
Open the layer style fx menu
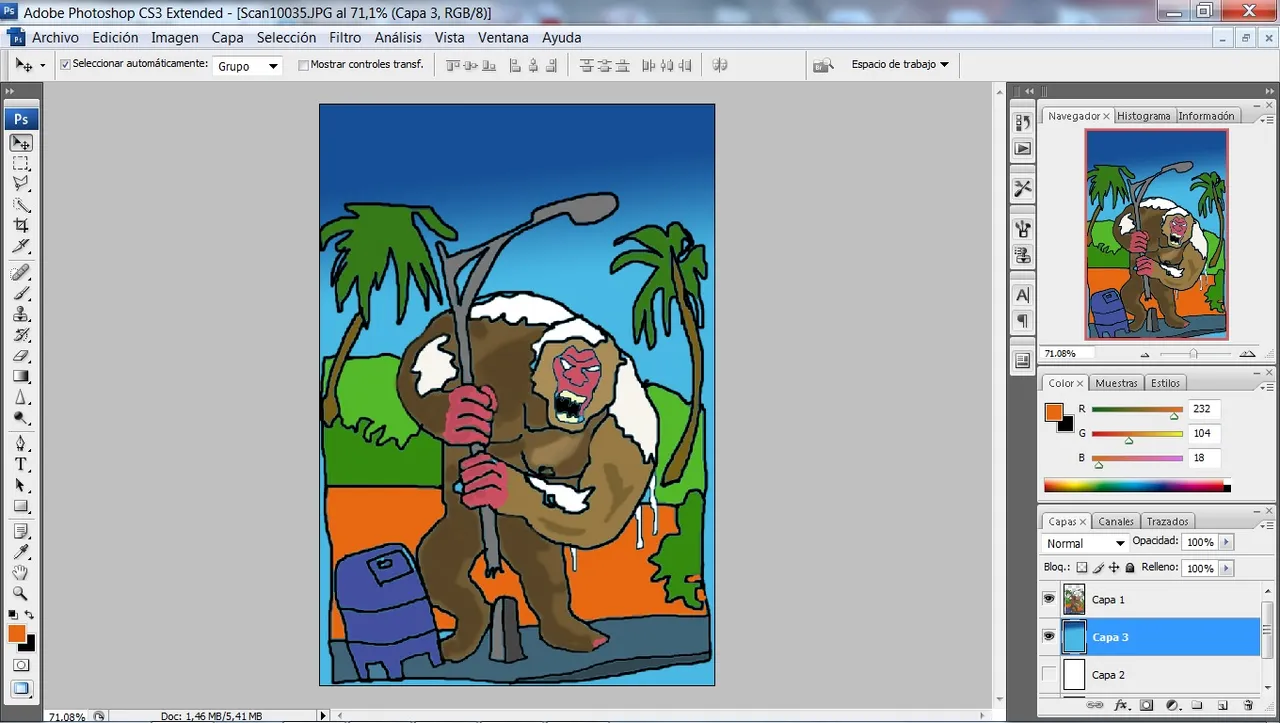coord(1121,705)
